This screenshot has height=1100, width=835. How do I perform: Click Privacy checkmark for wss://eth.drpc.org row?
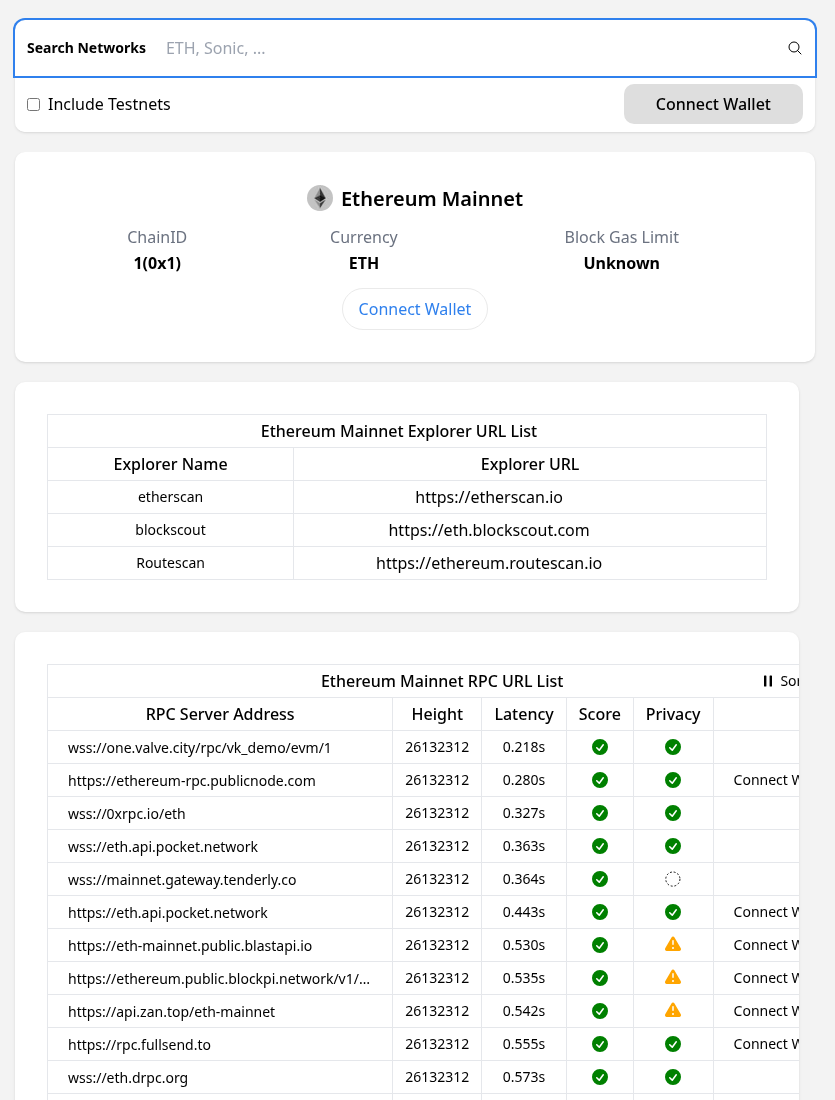[x=673, y=1077]
